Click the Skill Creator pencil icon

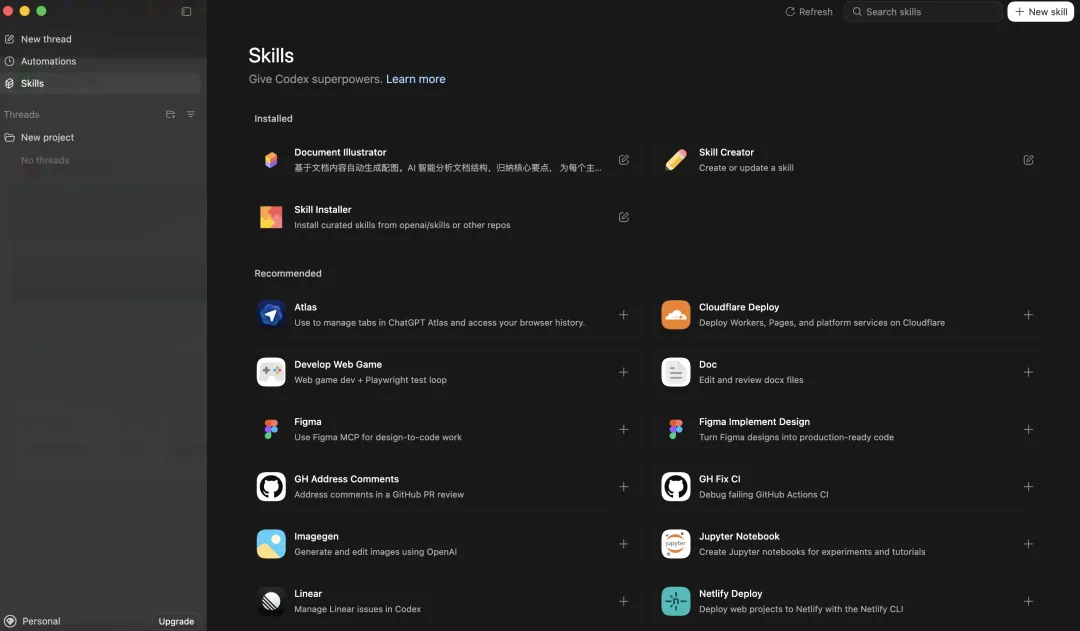pos(676,160)
